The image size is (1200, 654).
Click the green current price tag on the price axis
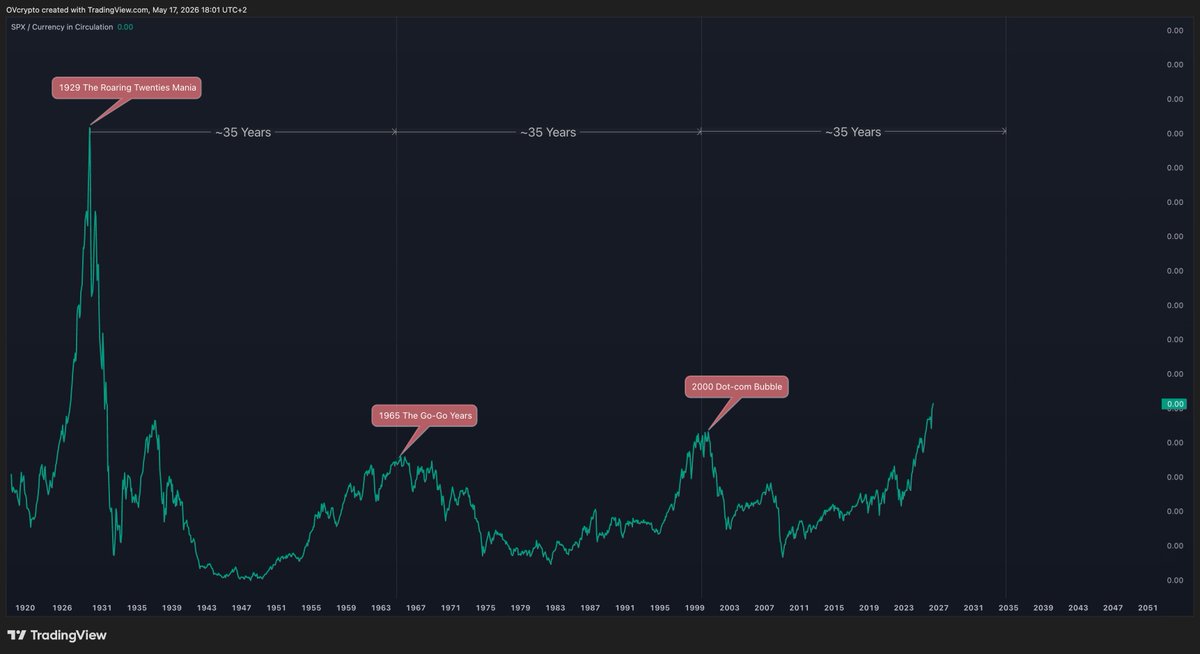1173,405
